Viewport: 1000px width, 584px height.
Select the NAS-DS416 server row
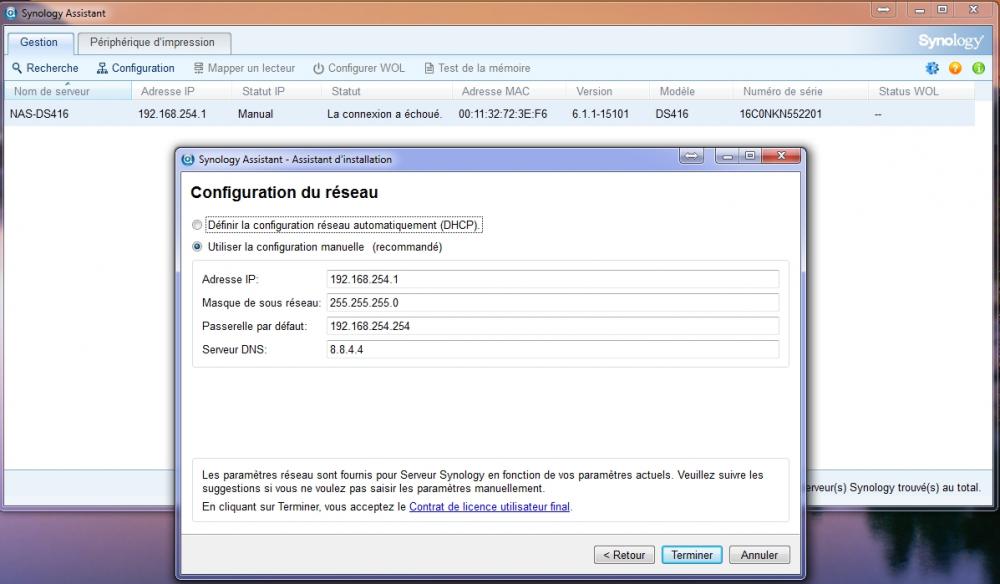click(x=490, y=114)
